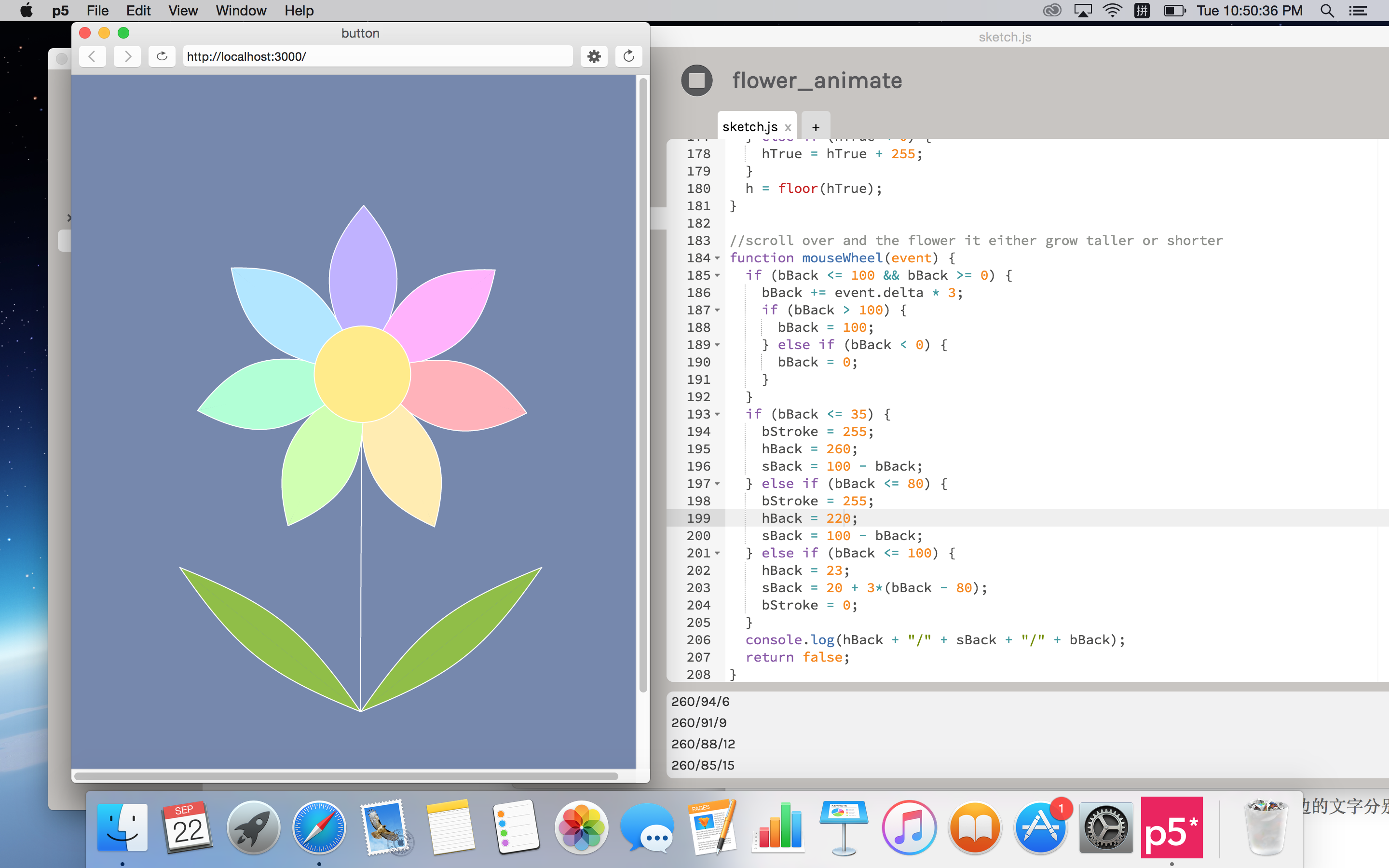Open the Apple menu
This screenshot has height=868, width=1389.
click(27, 10)
